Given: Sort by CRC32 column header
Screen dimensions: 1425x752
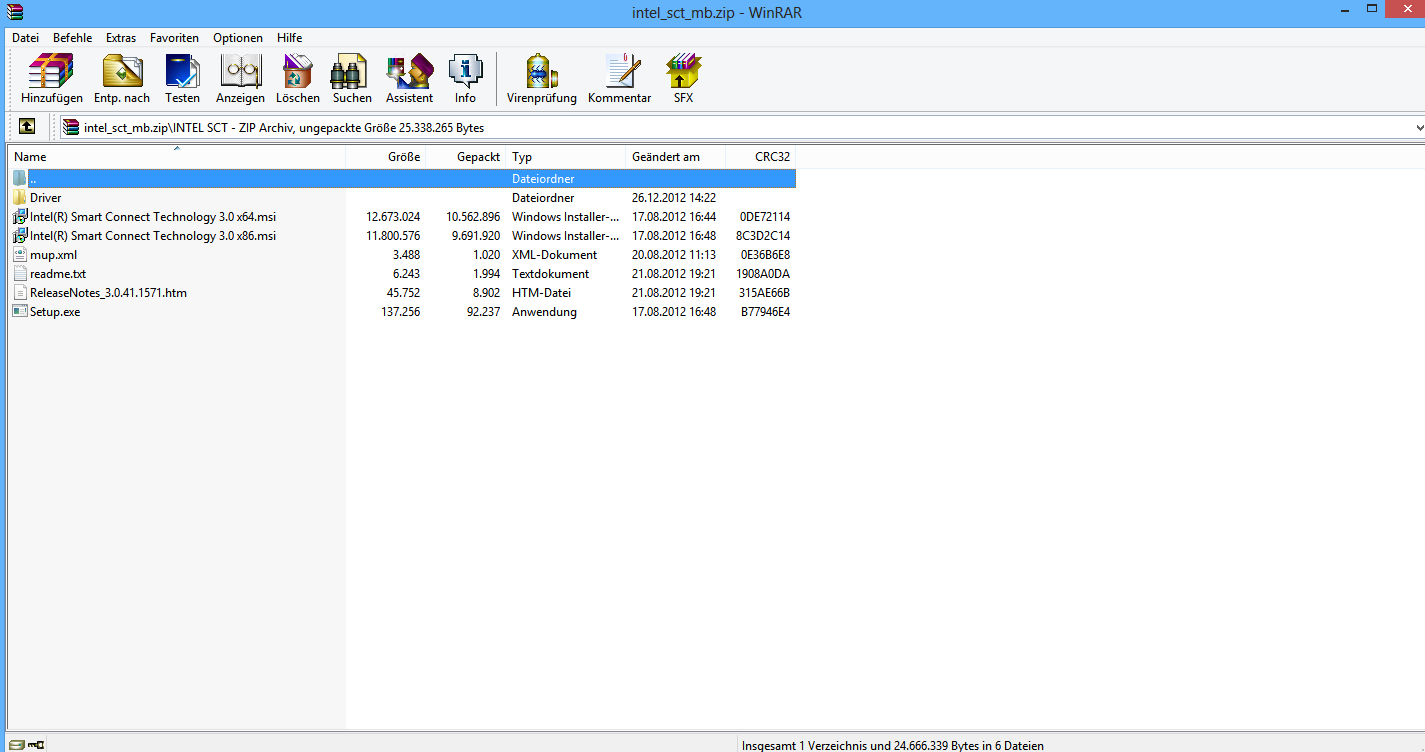Looking at the screenshot, I should [761, 157].
